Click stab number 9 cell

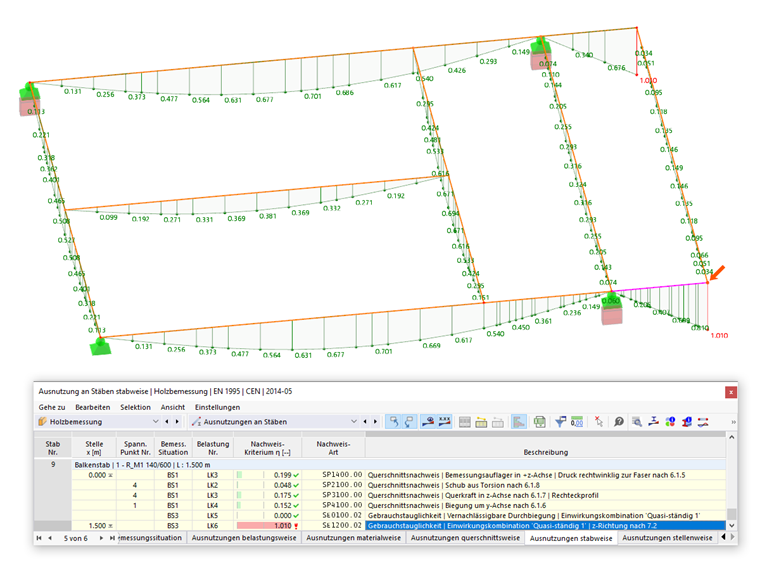[x=53, y=465]
